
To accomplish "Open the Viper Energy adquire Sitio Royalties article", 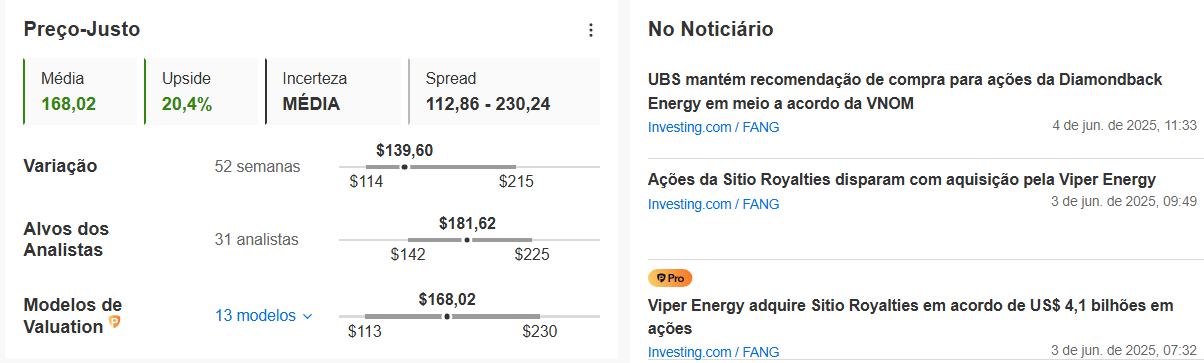I will tap(910, 316).
